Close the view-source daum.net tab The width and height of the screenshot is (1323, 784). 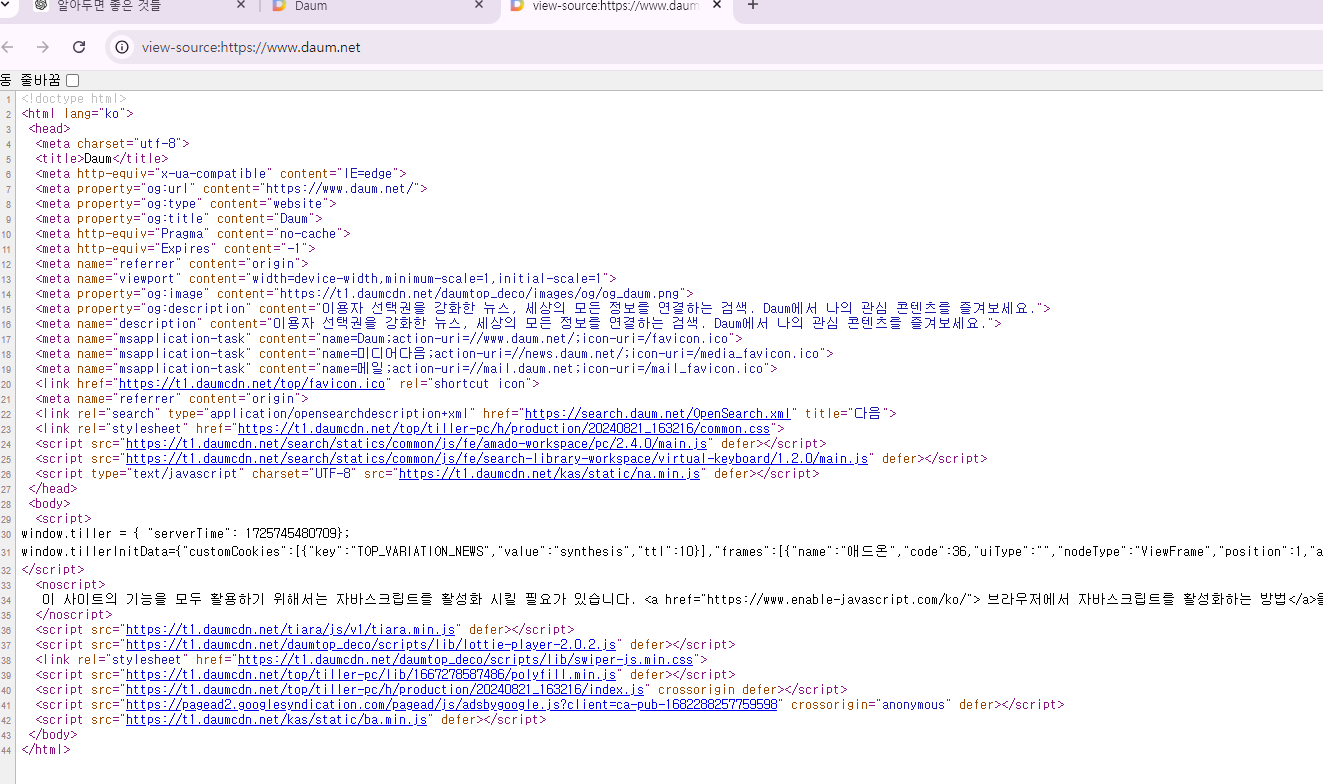pyautogui.click(x=717, y=5)
